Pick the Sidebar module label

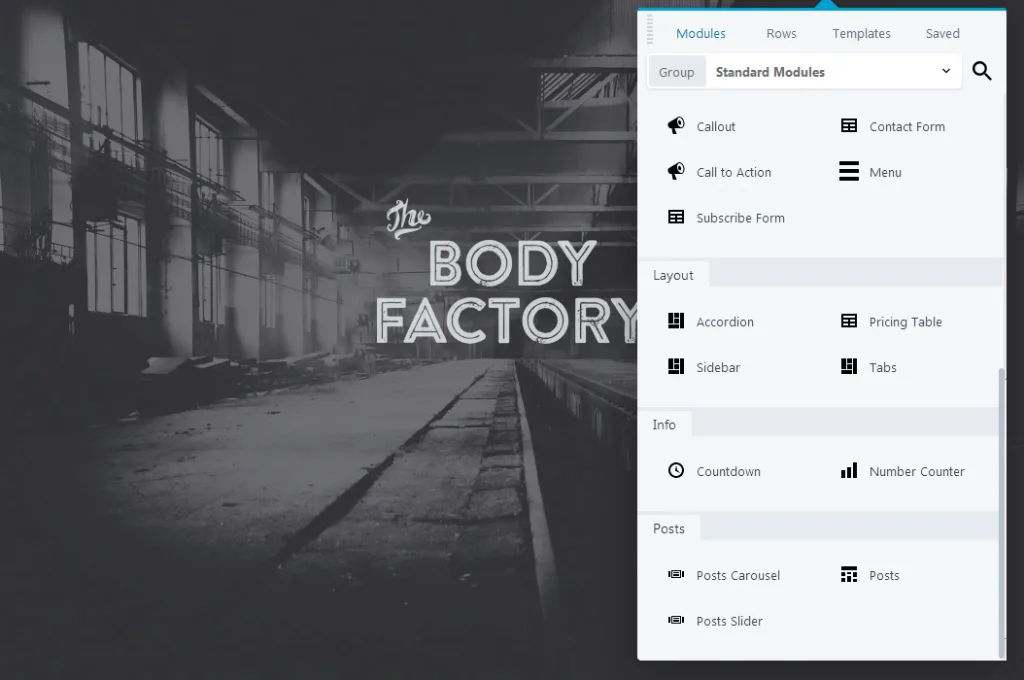[x=718, y=368]
